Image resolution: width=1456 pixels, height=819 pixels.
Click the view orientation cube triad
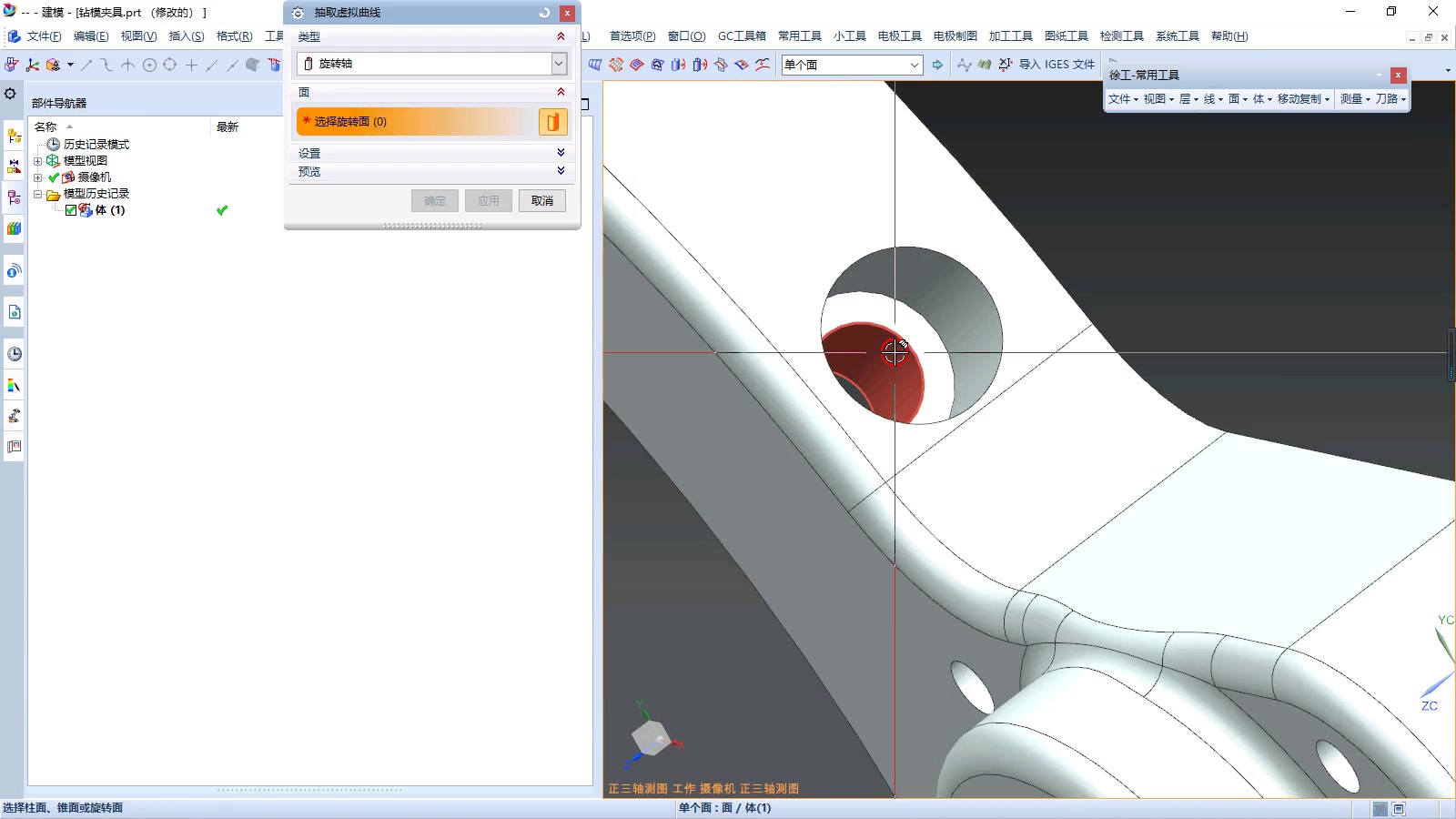651,737
